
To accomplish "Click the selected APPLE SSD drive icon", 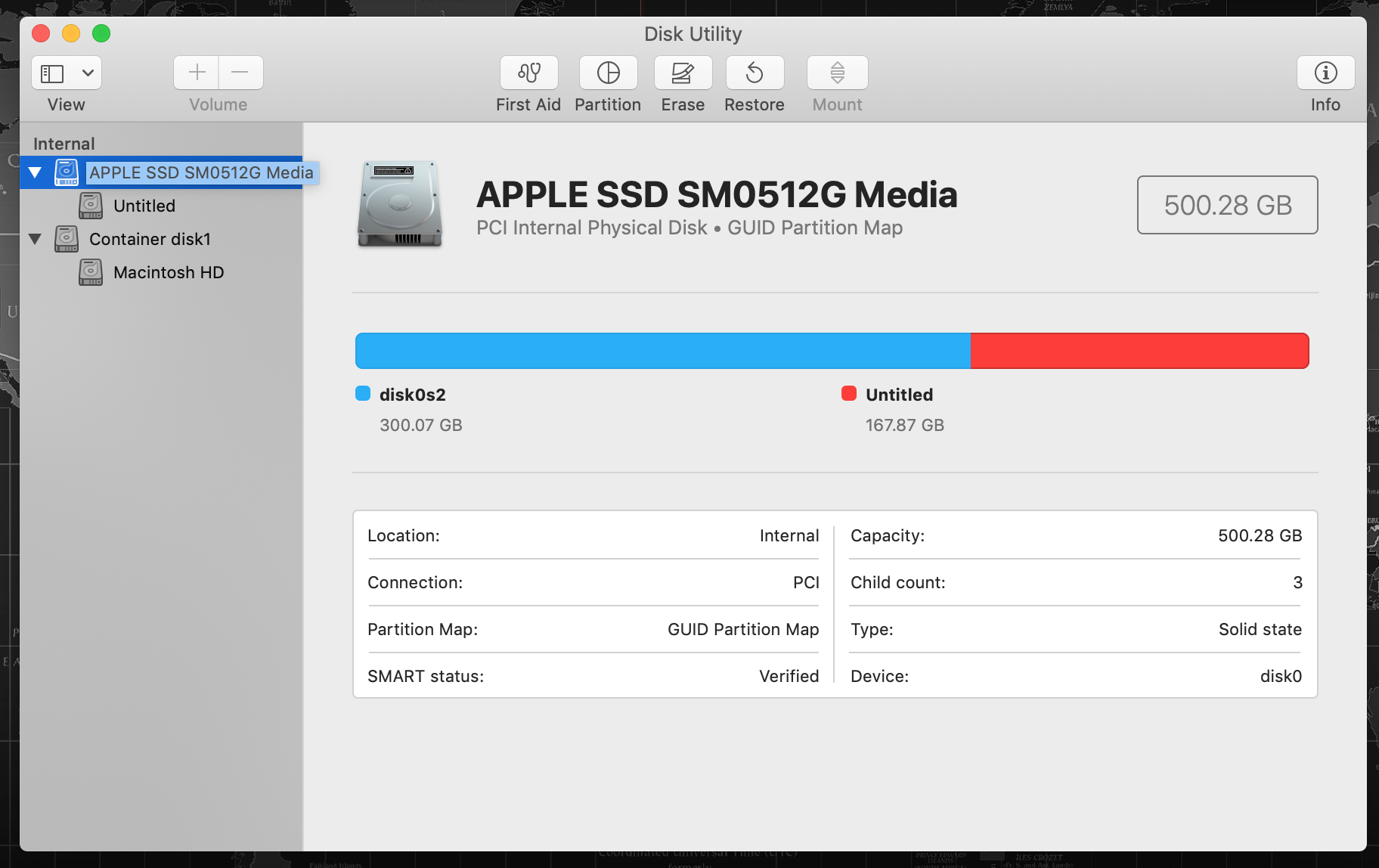I will [67, 172].
